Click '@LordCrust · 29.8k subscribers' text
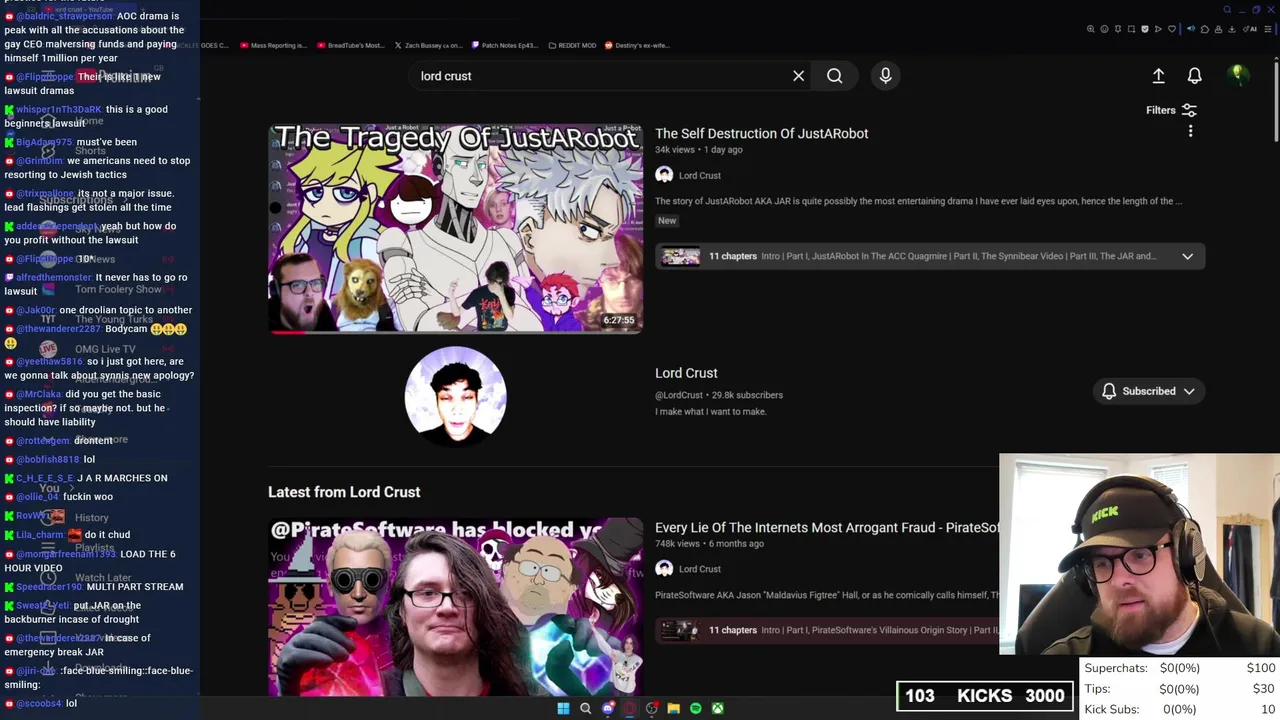Screen dimensions: 1280x720 (719, 395)
